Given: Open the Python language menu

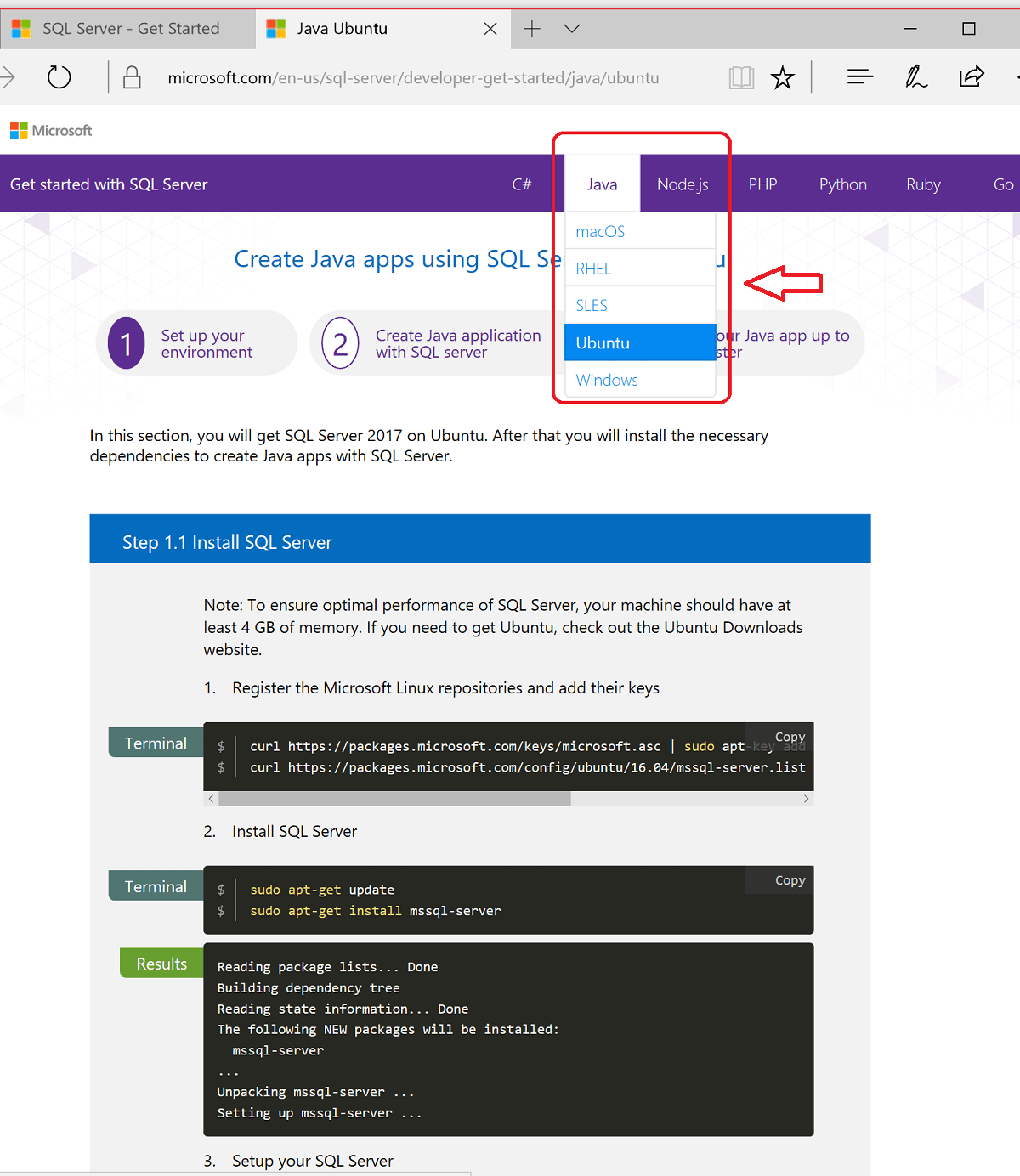Looking at the screenshot, I should pyautogui.click(x=843, y=184).
